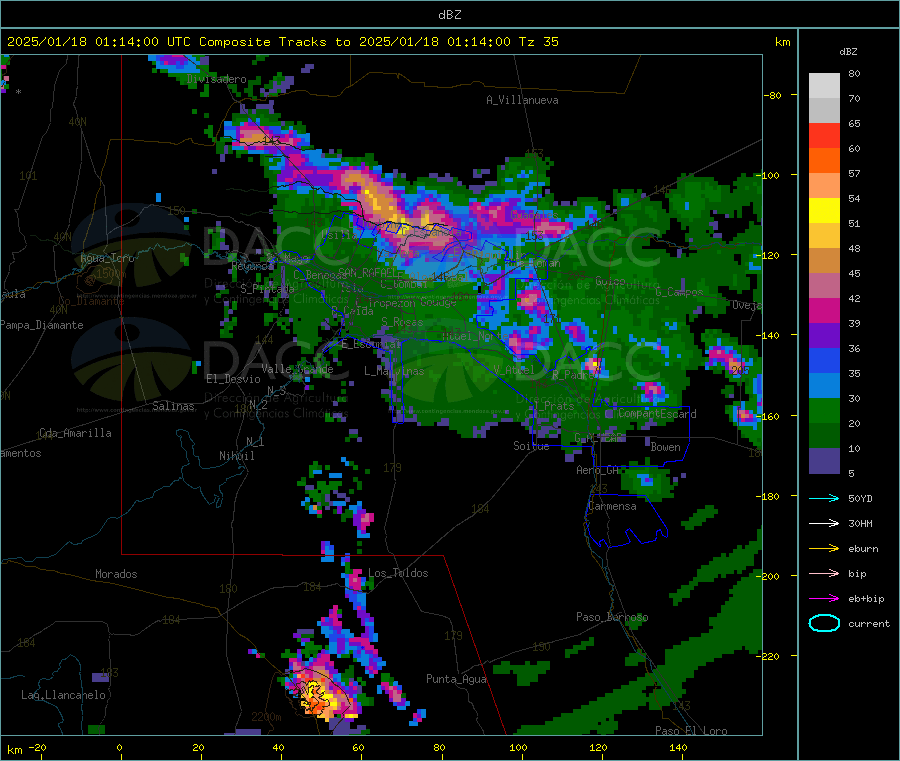The image size is (900, 761).
Task: Pick the purple 36-39 dBZ swatch
Action: point(824,336)
